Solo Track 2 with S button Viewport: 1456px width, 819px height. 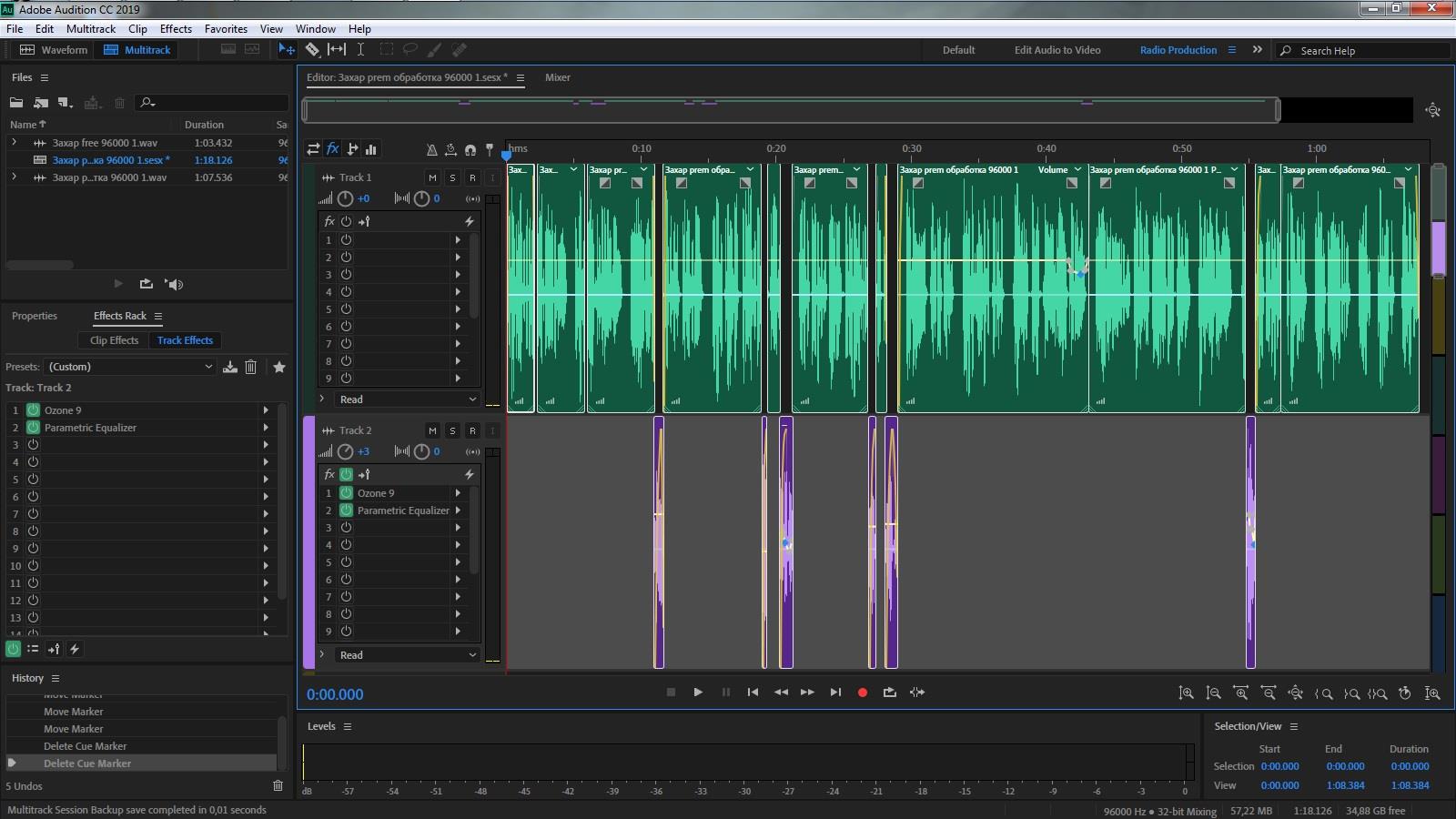[x=452, y=430]
